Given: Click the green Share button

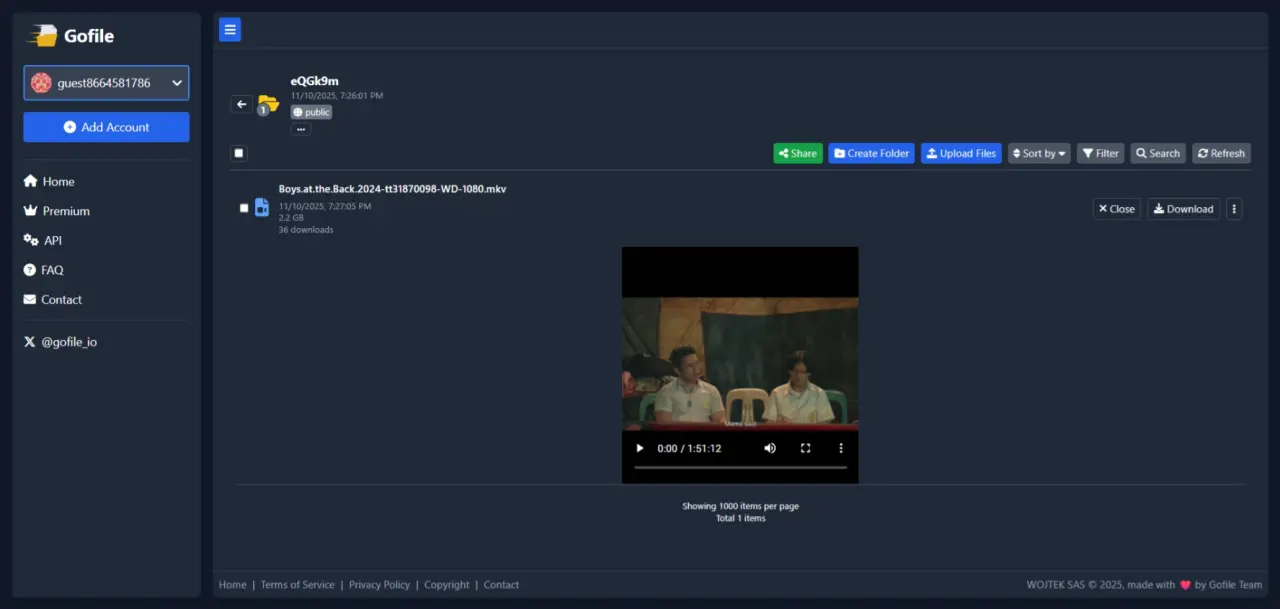Looking at the screenshot, I should pos(798,153).
